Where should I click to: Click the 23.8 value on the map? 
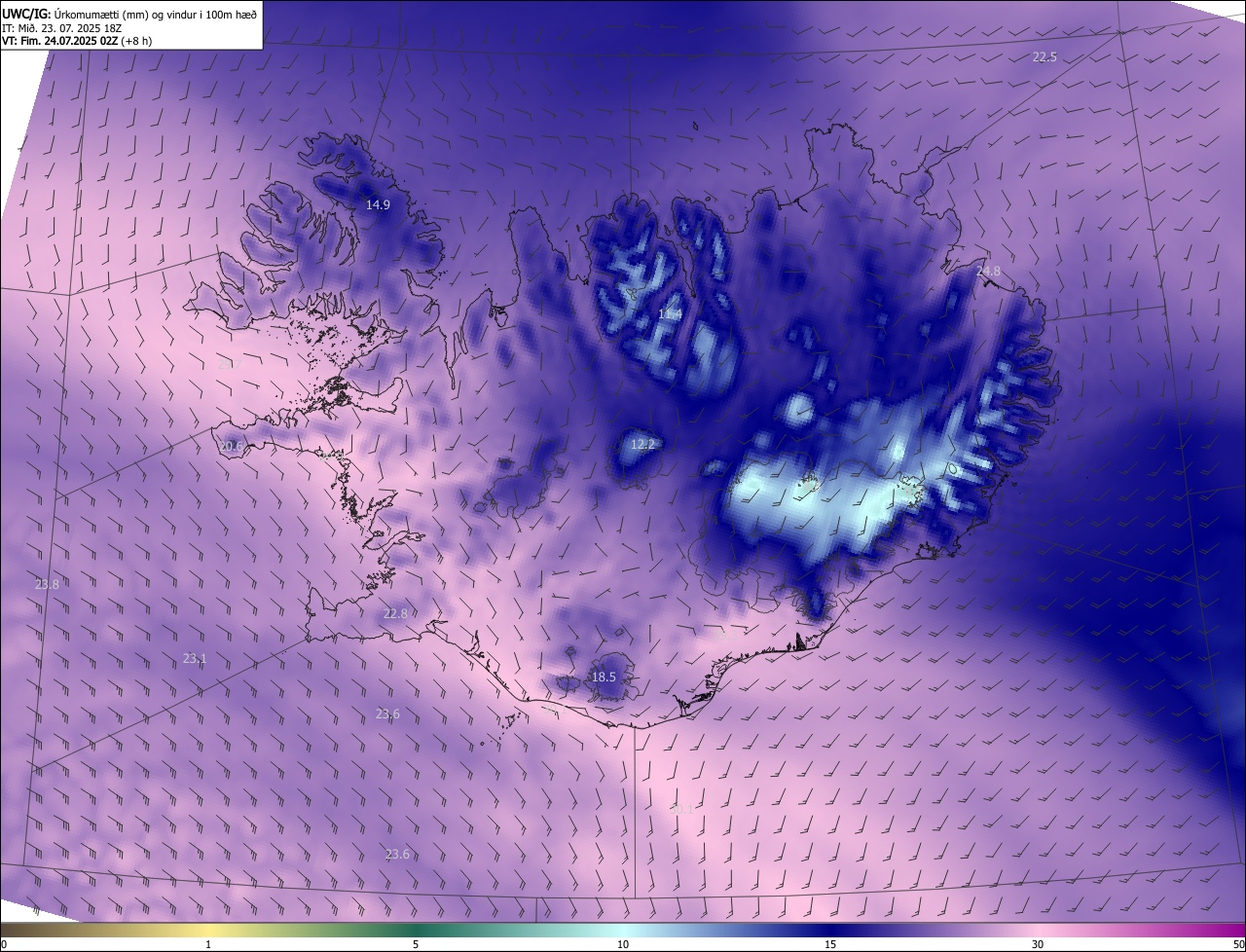click(47, 584)
